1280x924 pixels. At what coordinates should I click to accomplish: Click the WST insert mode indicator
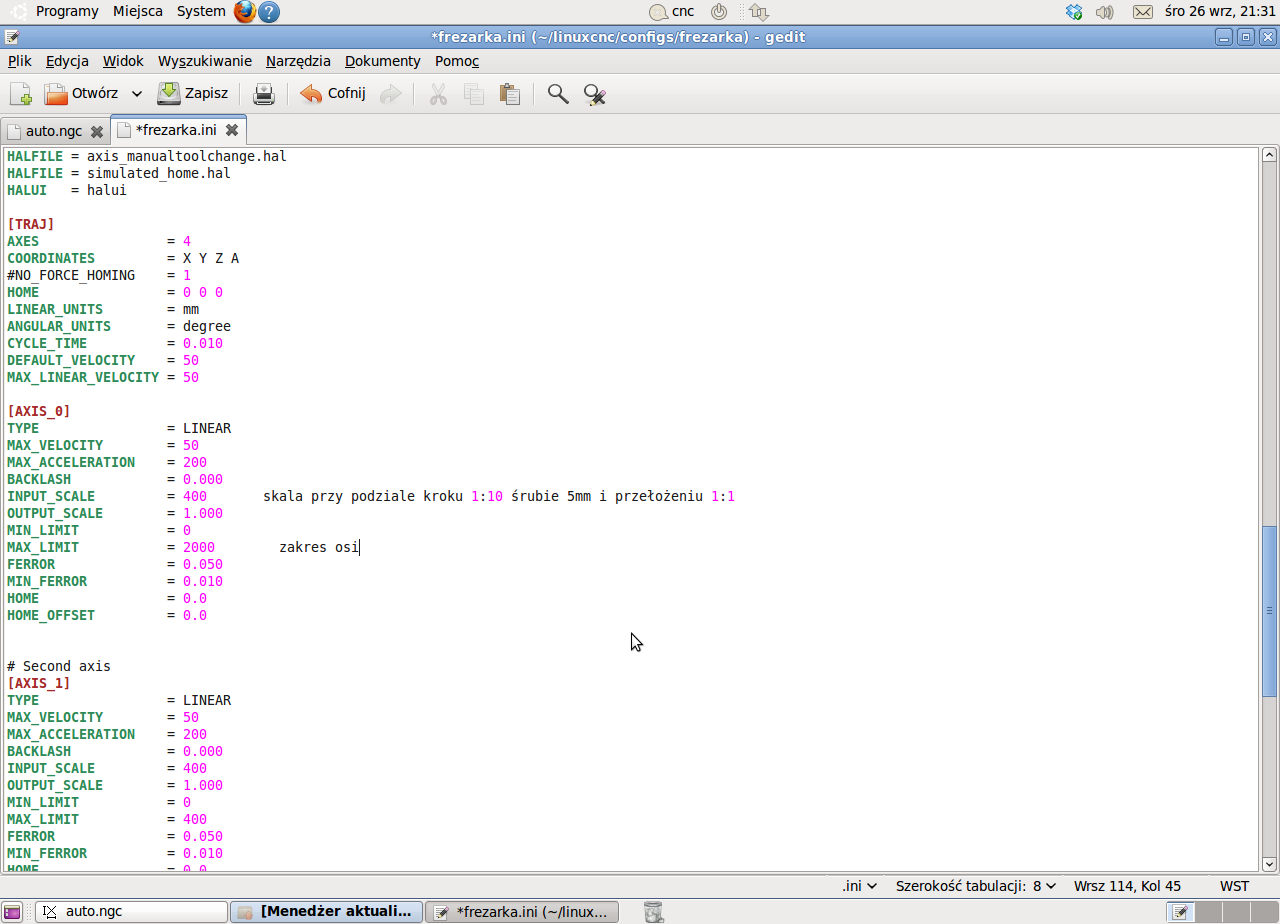click(1234, 886)
